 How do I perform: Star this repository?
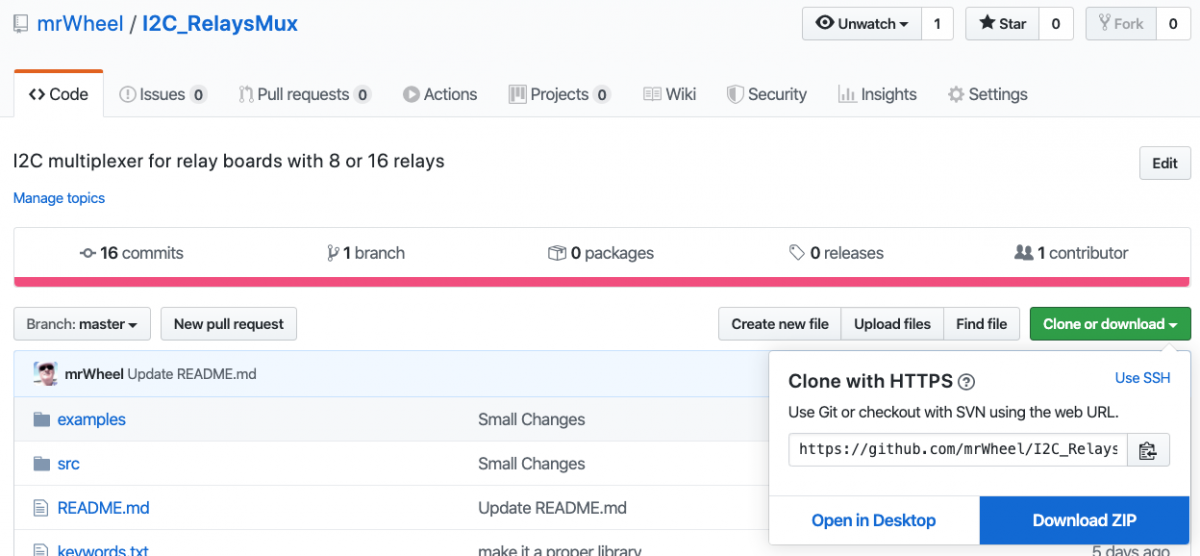pos(1002,24)
